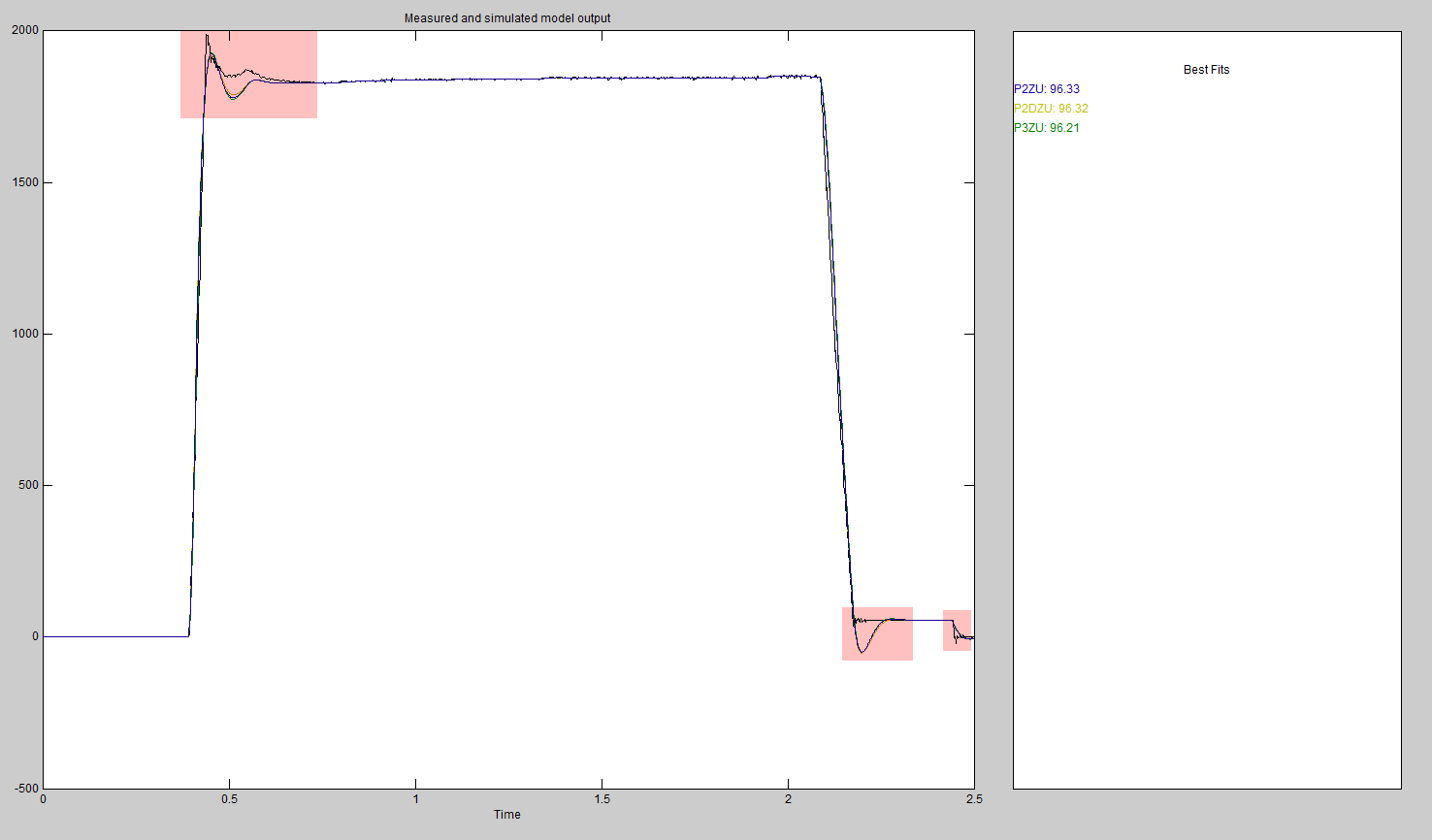
Task: Click the Time x-axis label
Action: tap(506, 815)
